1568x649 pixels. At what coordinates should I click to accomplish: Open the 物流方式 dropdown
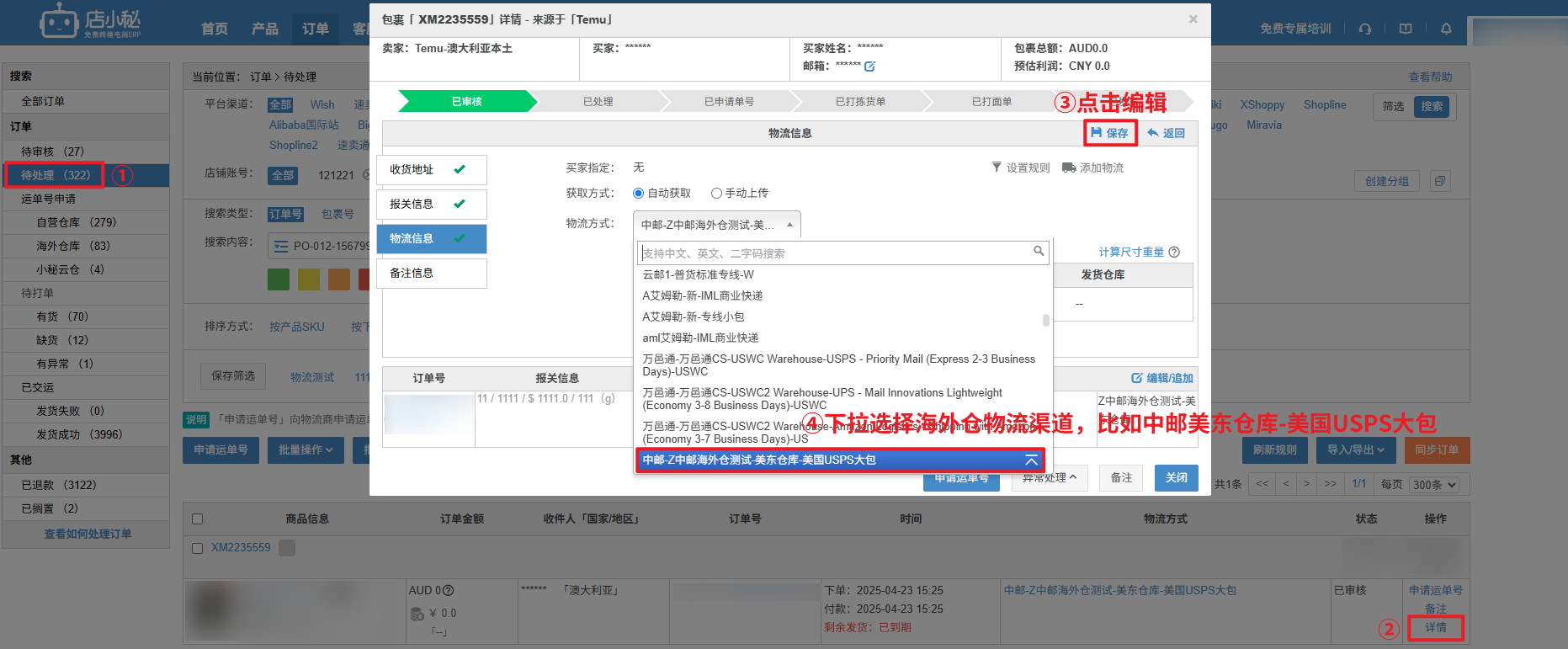(716, 225)
